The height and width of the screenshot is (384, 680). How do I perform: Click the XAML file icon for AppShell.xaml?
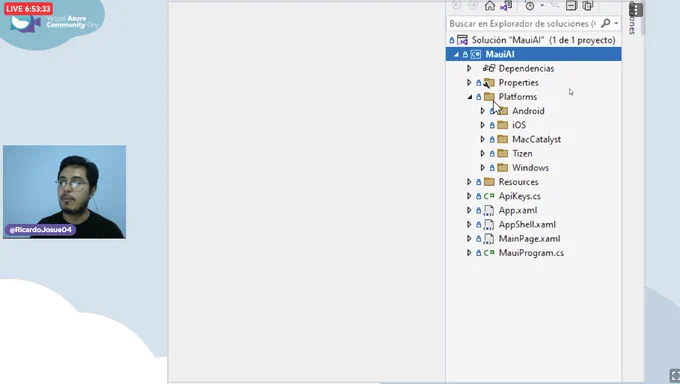pyautogui.click(x=489, y=225)
